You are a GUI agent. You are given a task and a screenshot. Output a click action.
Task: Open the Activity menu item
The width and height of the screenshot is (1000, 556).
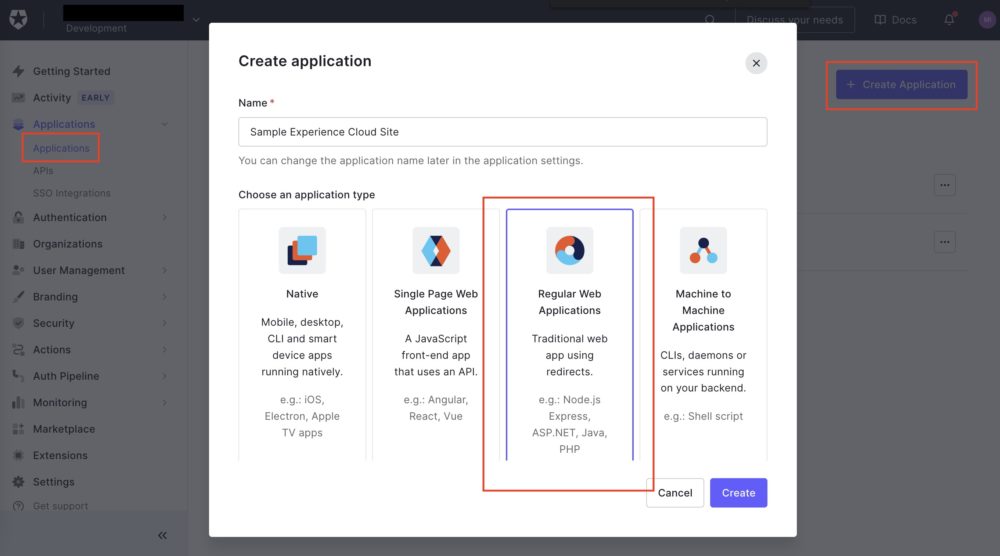[x=52, y=98]
